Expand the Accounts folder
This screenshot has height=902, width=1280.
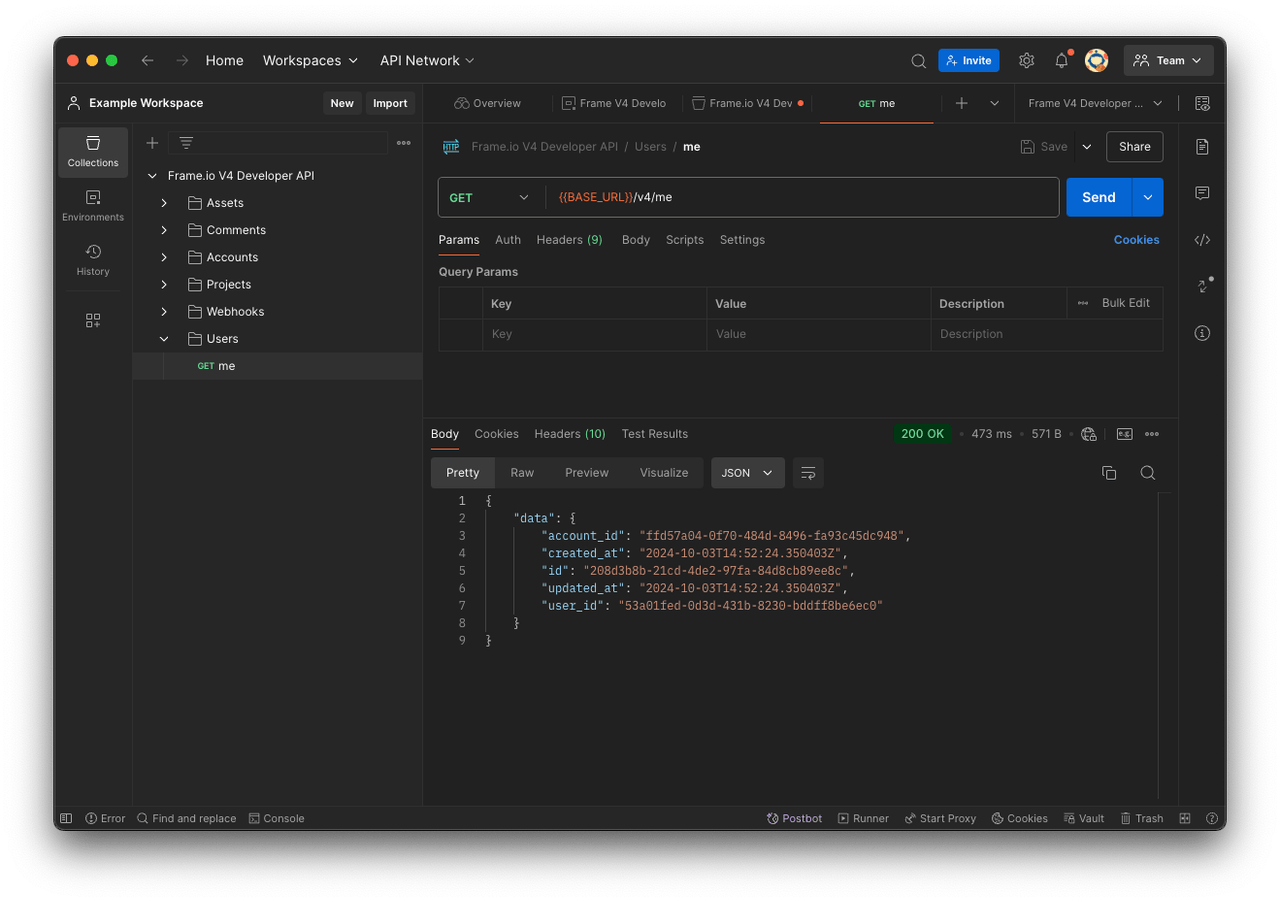164,257
